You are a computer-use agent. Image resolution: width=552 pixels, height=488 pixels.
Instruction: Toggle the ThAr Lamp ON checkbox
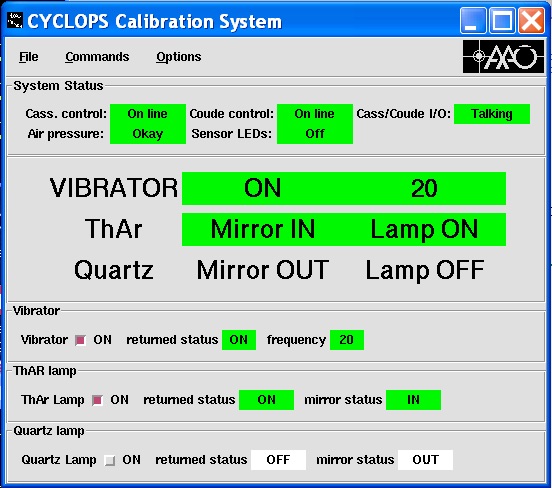pyautogui.click(x=97, y=400)
